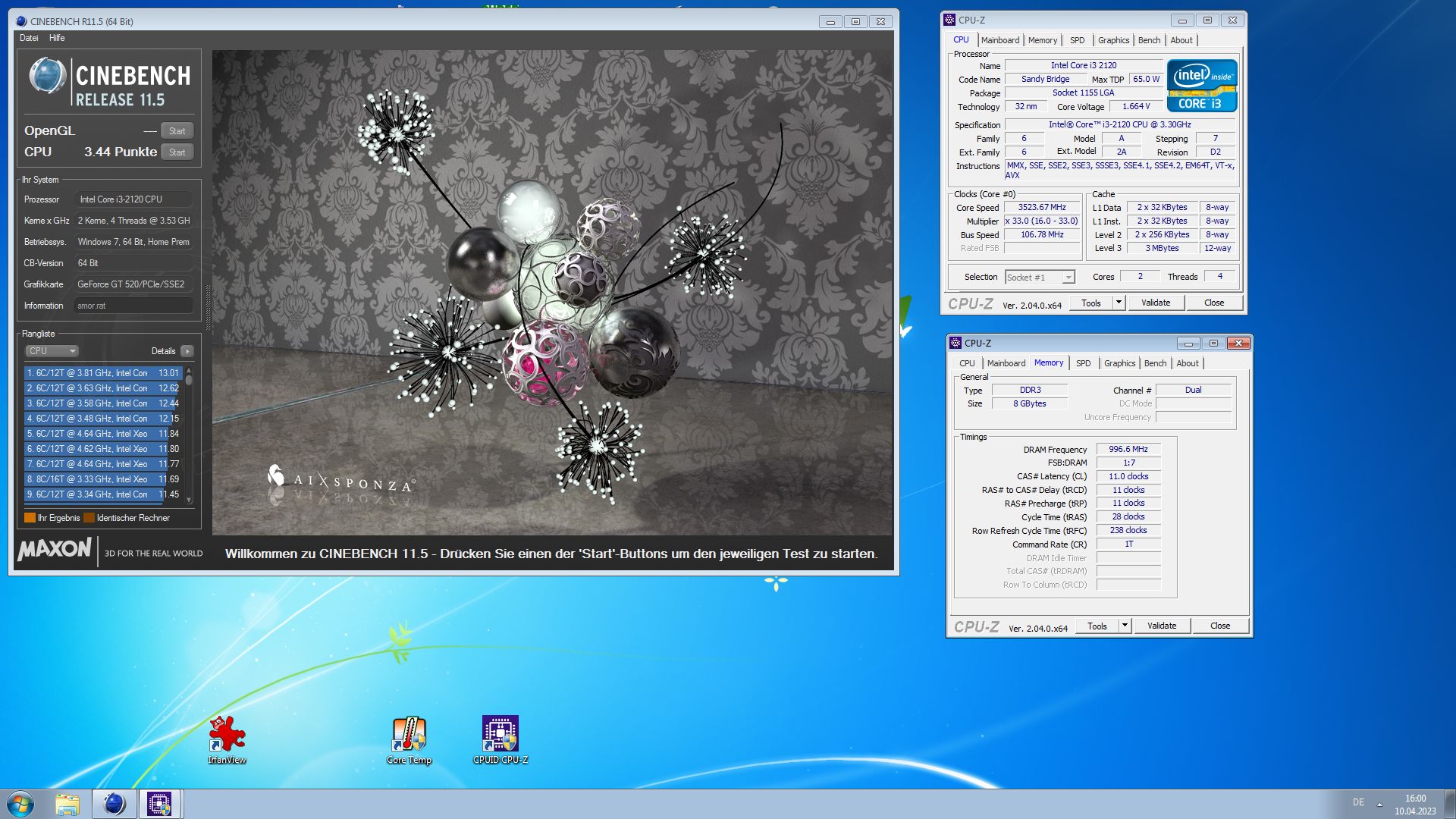Open the Windows Start menu
1456x819 pixels.
(20, 804)
